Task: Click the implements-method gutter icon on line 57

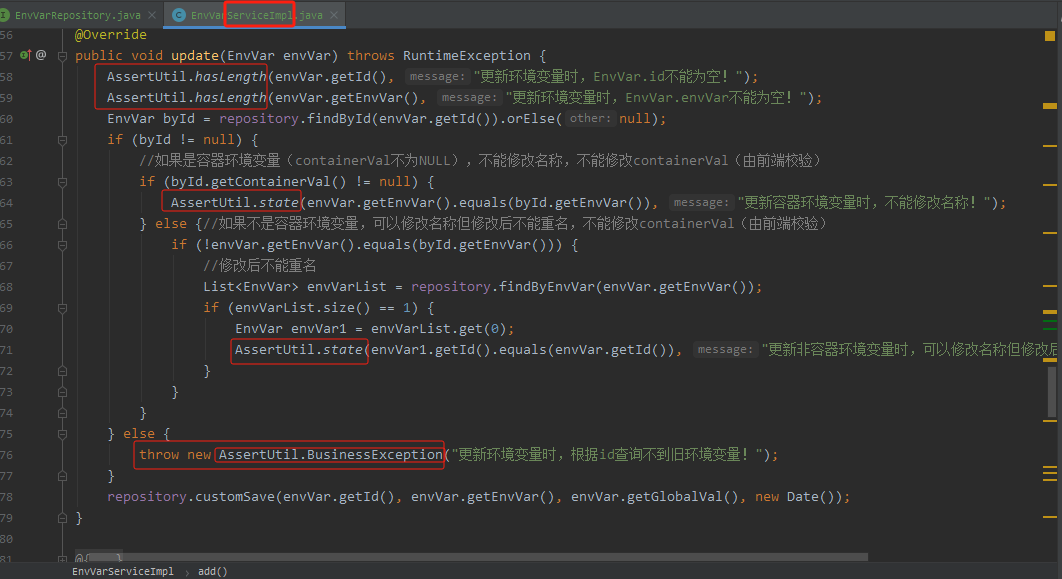Action: 25,55
